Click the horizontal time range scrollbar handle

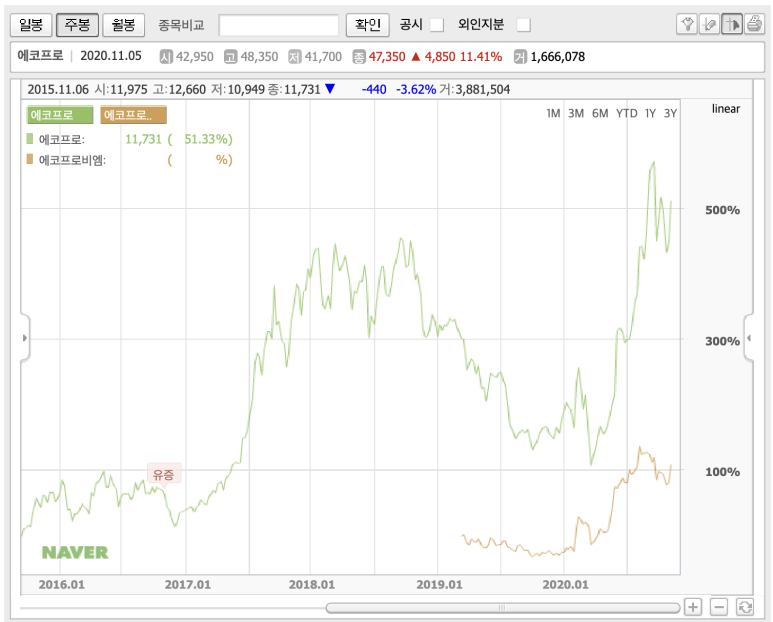pos(502,608)
